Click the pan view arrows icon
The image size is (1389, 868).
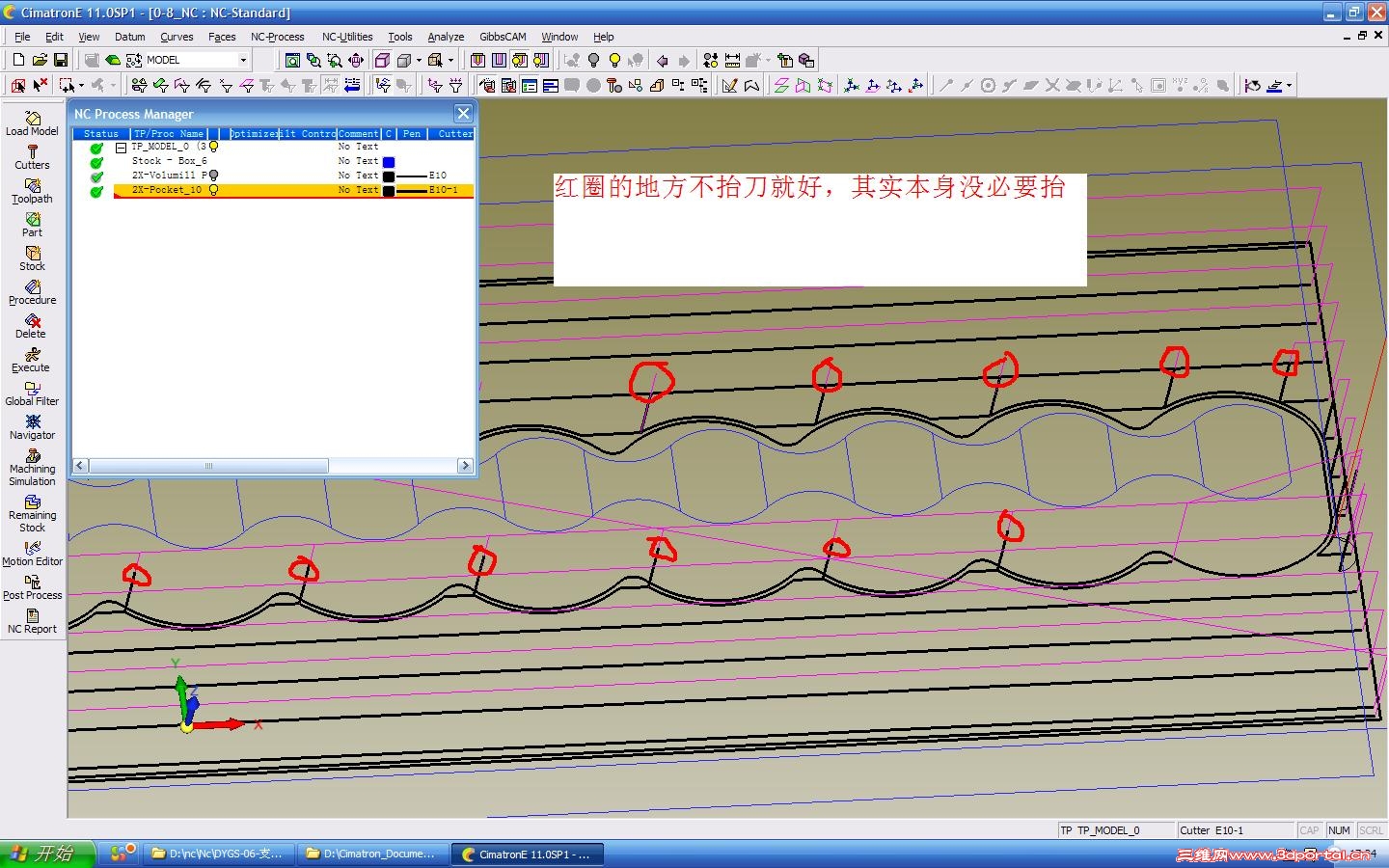[356, 60]
